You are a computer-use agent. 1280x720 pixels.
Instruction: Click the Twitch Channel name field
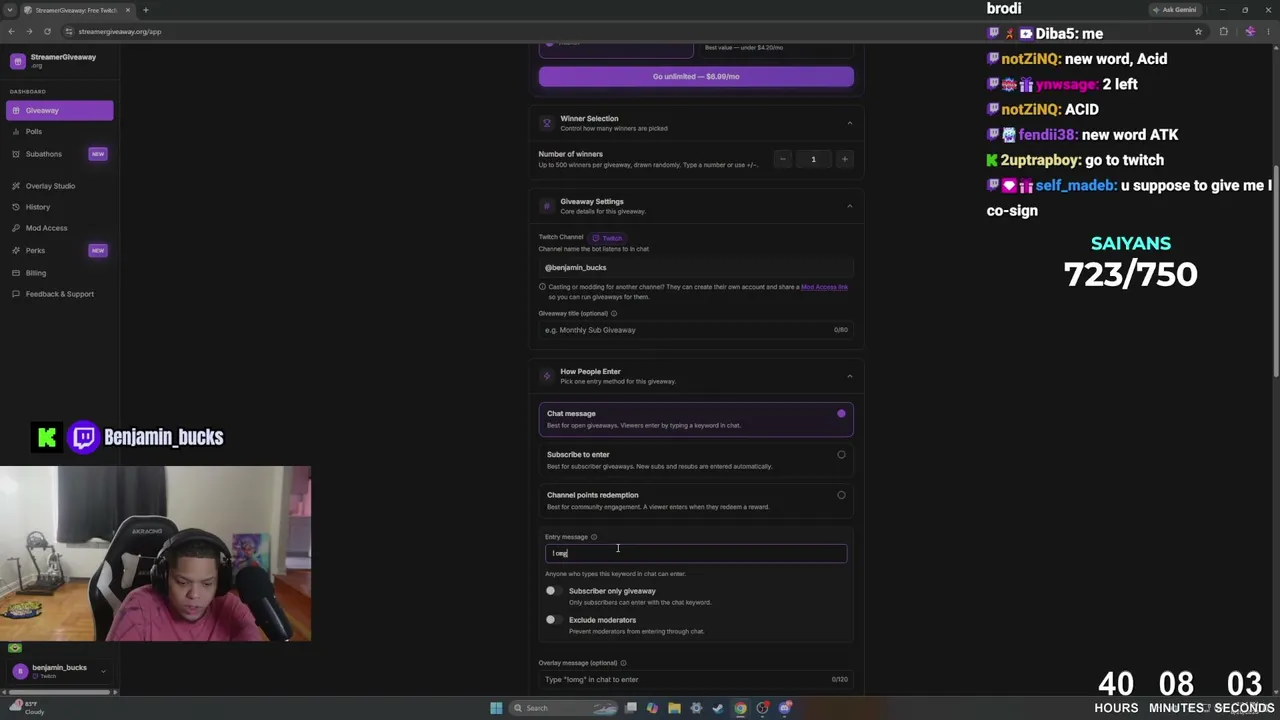(x=696, y=267)
